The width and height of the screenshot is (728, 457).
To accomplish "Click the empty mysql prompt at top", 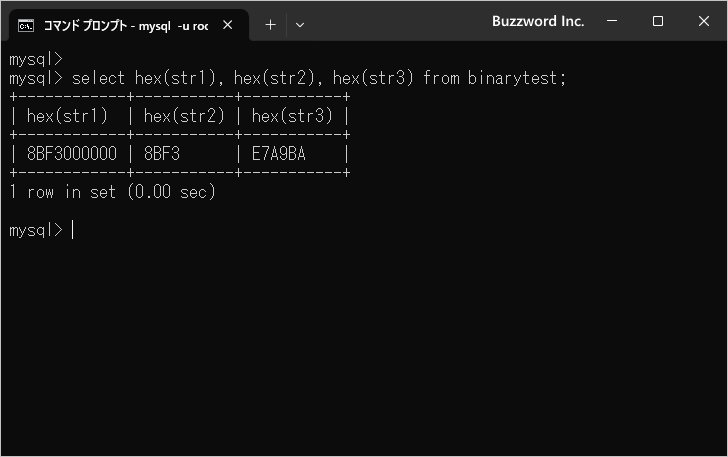I will pyautogui.click(x=36, y=59).
